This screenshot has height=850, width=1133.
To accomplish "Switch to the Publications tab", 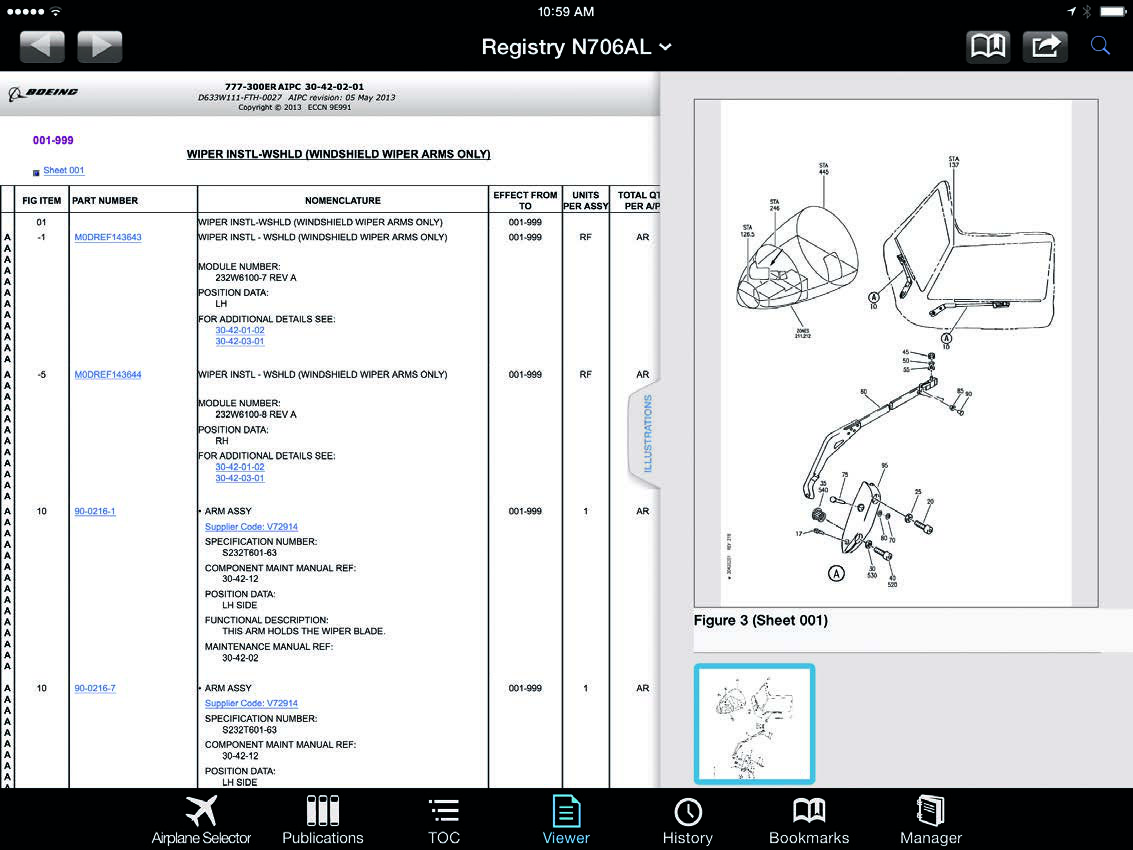I will [322, 820].
